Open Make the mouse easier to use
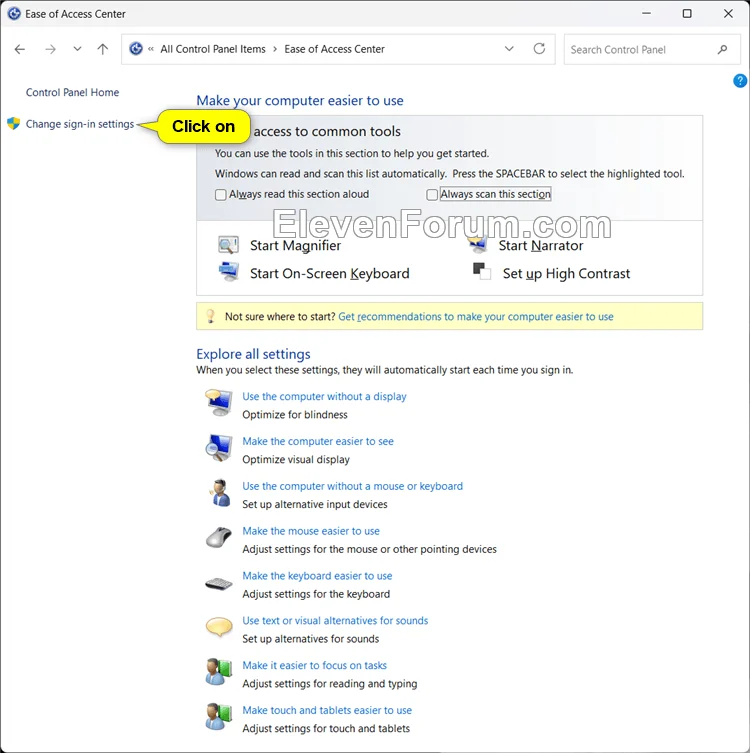Viewport: 750px width, 753px height. pyautogui.click(x=311, y=531)
